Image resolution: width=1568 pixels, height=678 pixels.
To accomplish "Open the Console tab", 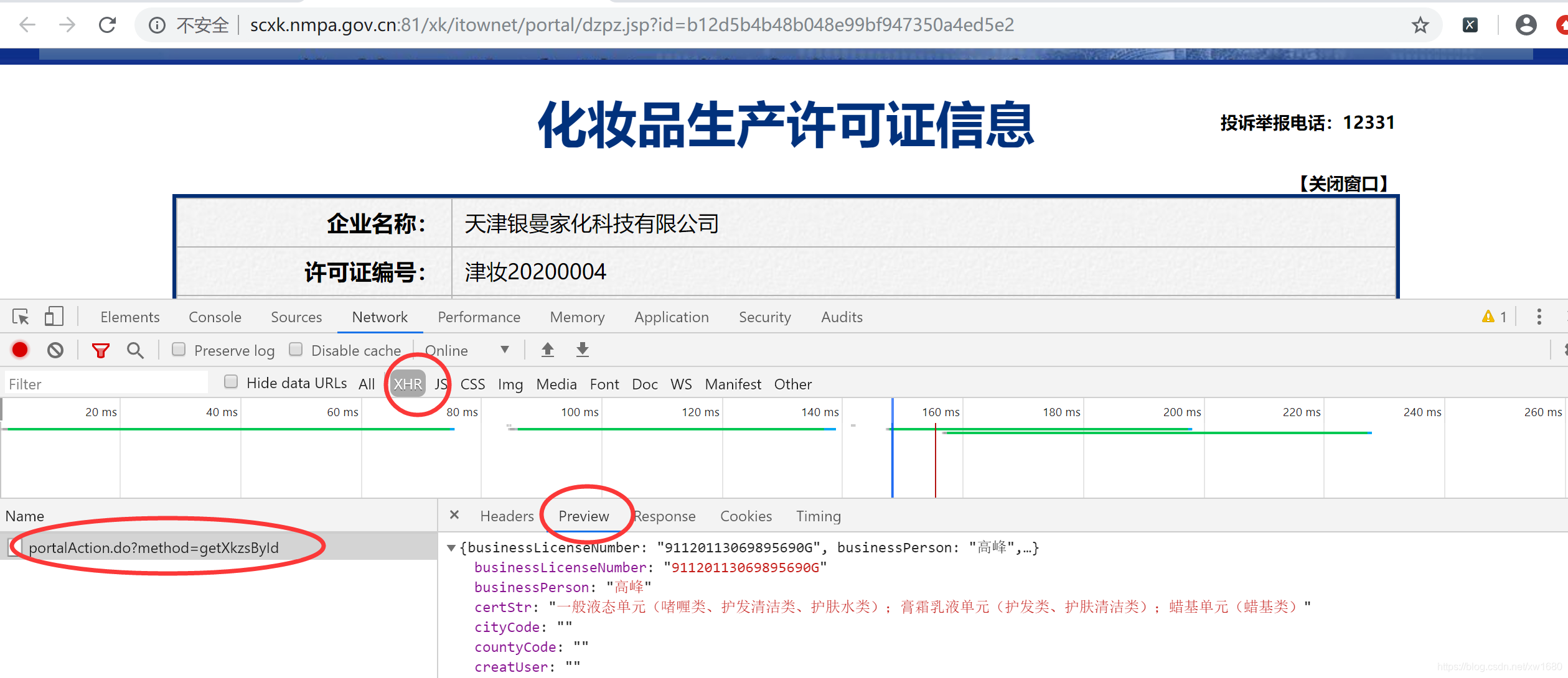I will (x=215, y=317).
